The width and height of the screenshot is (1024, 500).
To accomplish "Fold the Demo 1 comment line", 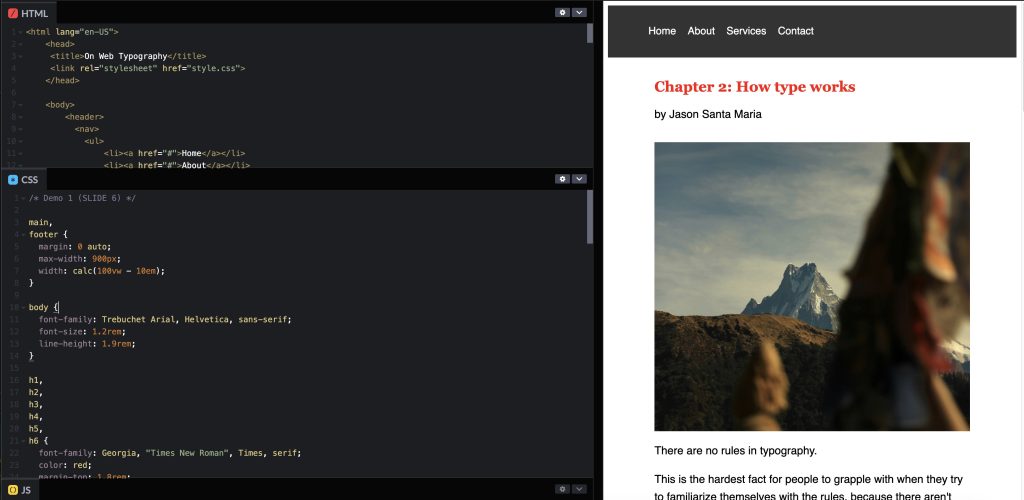I will 22,198.
